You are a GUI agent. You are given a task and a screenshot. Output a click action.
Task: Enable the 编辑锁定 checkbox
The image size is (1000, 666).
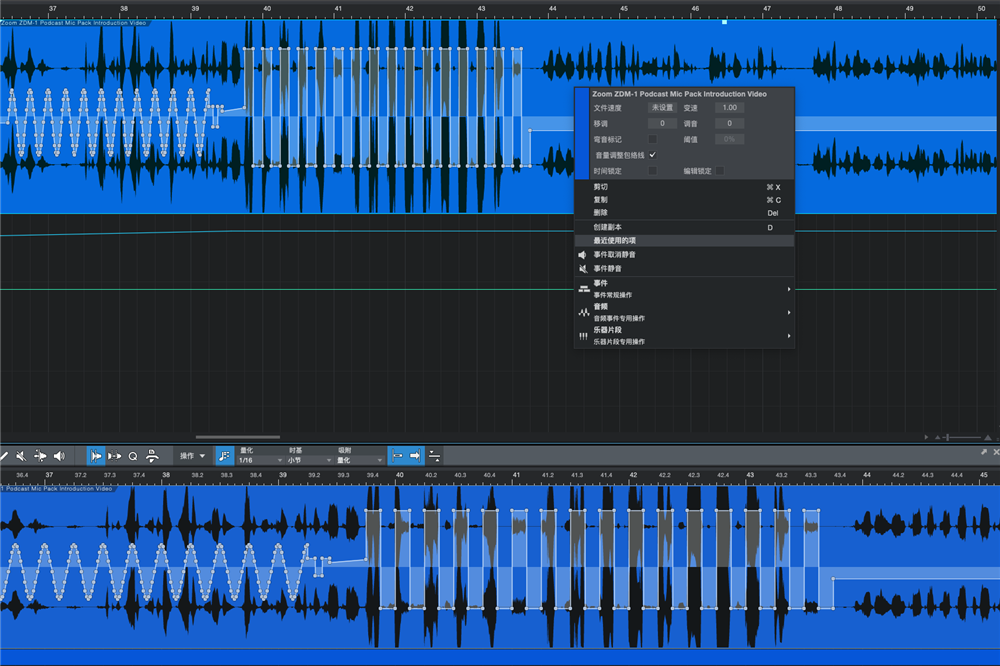coord(720,170)
